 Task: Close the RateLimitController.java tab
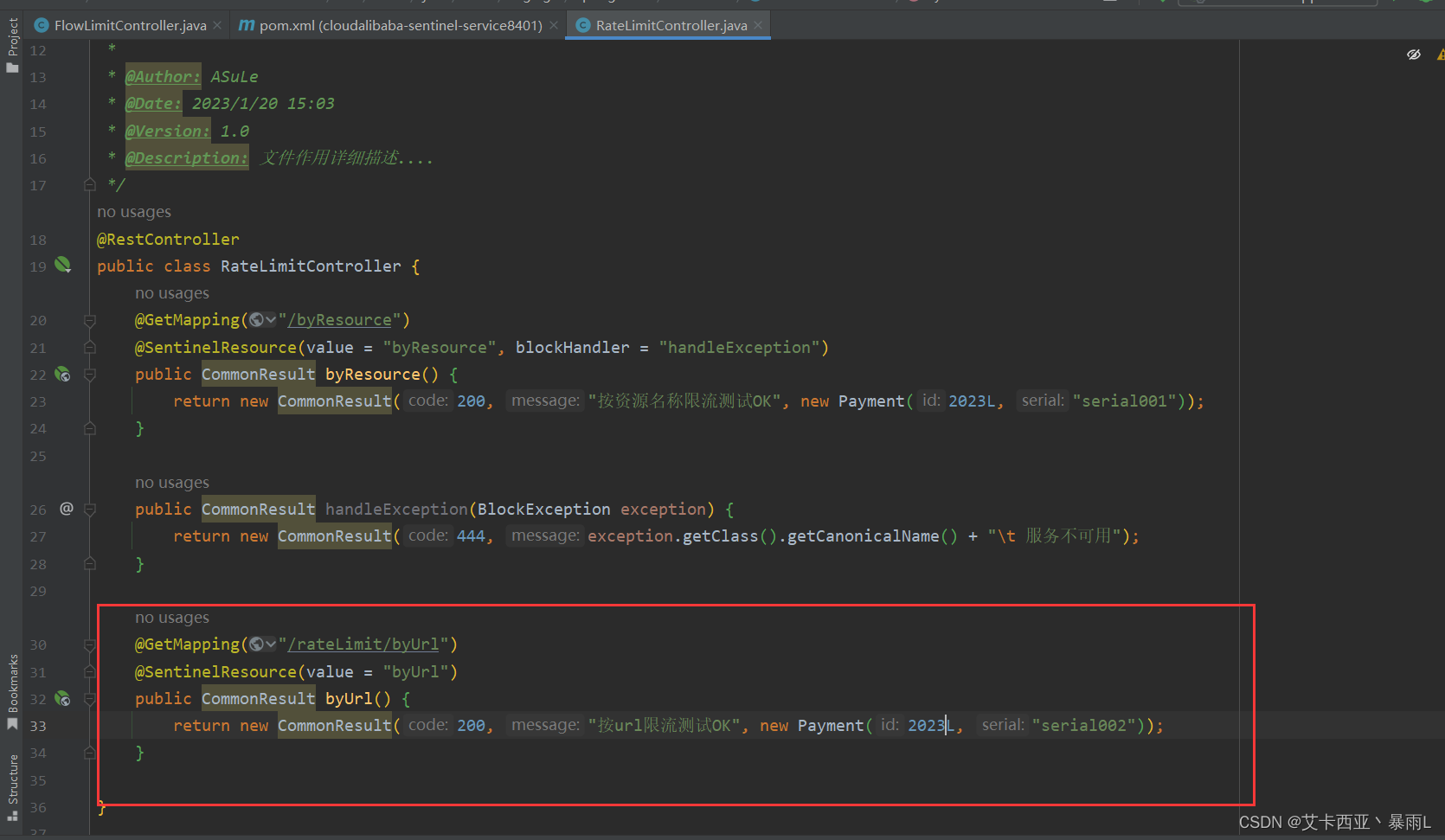(758, 25)
